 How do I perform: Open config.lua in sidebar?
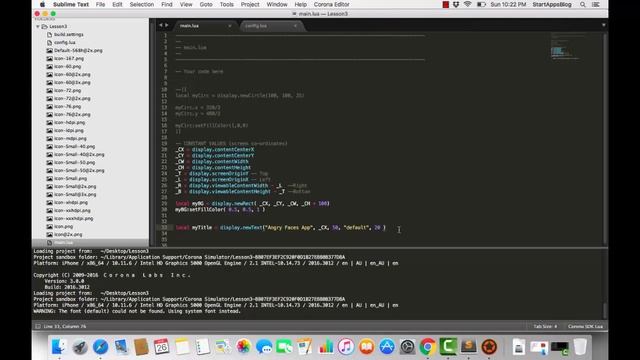tap(64, 42)
